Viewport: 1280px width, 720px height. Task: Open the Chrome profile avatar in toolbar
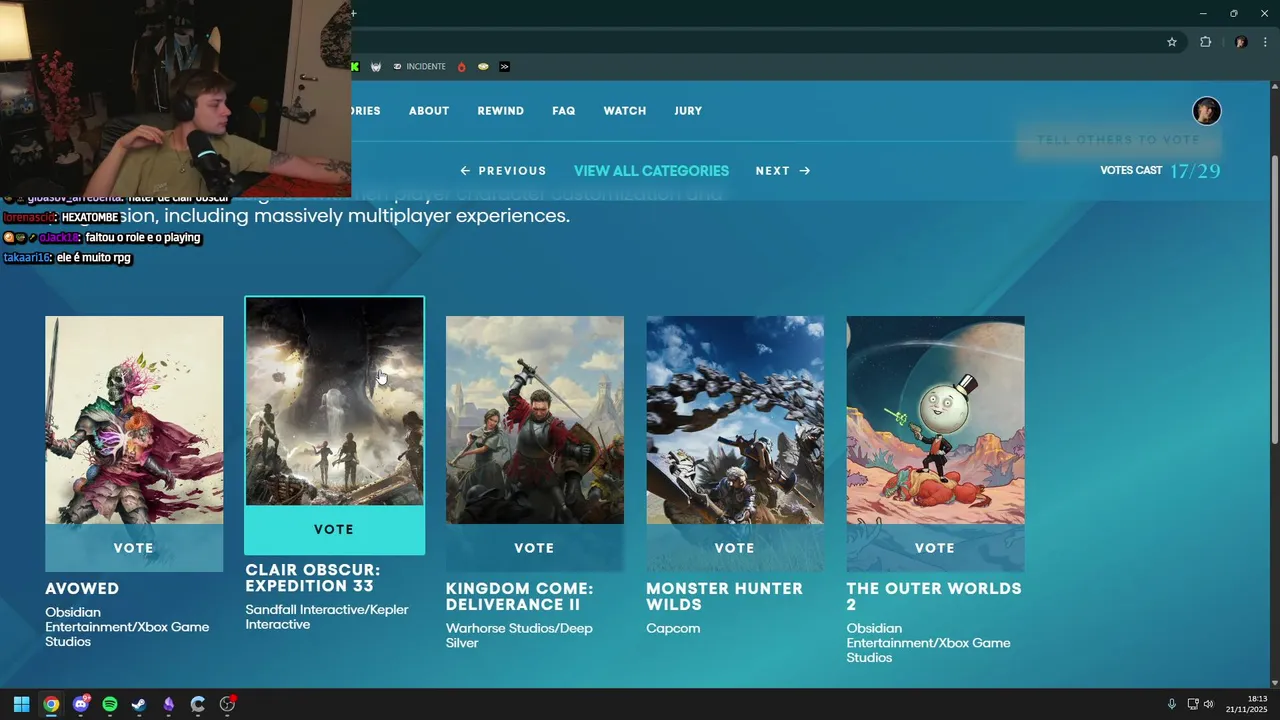pos(1241,42)
